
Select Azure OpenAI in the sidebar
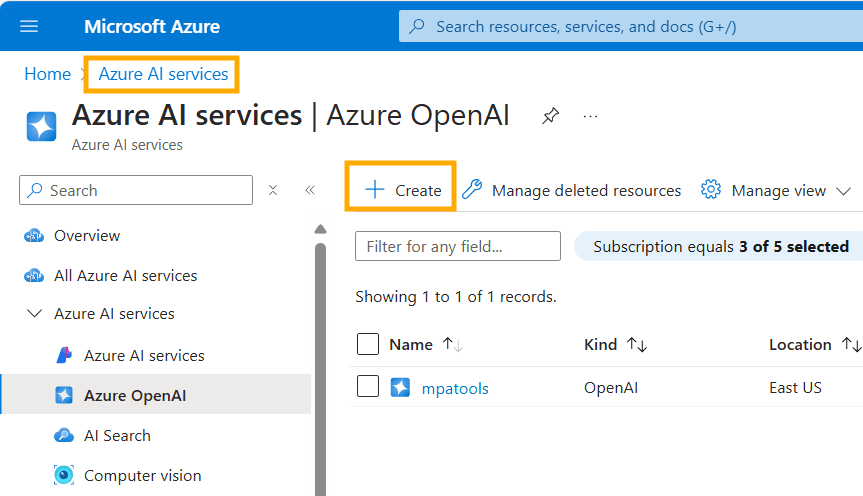click(156, 395)
